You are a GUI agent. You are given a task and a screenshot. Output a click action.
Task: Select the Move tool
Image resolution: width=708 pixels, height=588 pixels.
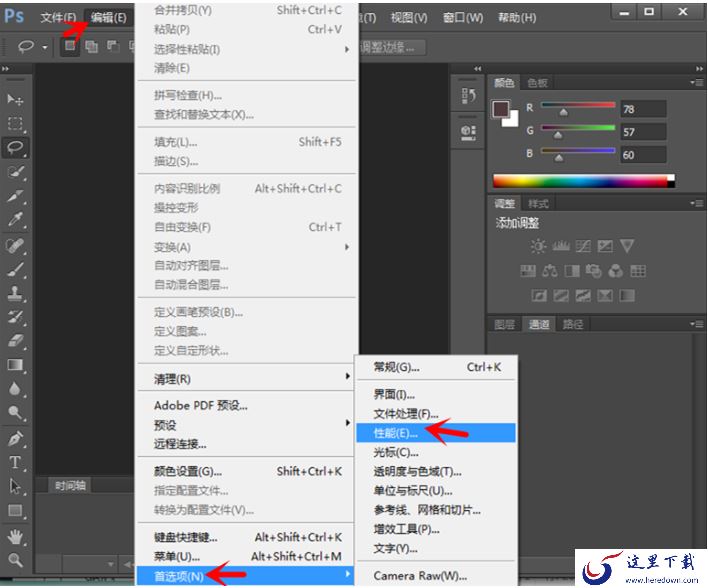(15, 99)
